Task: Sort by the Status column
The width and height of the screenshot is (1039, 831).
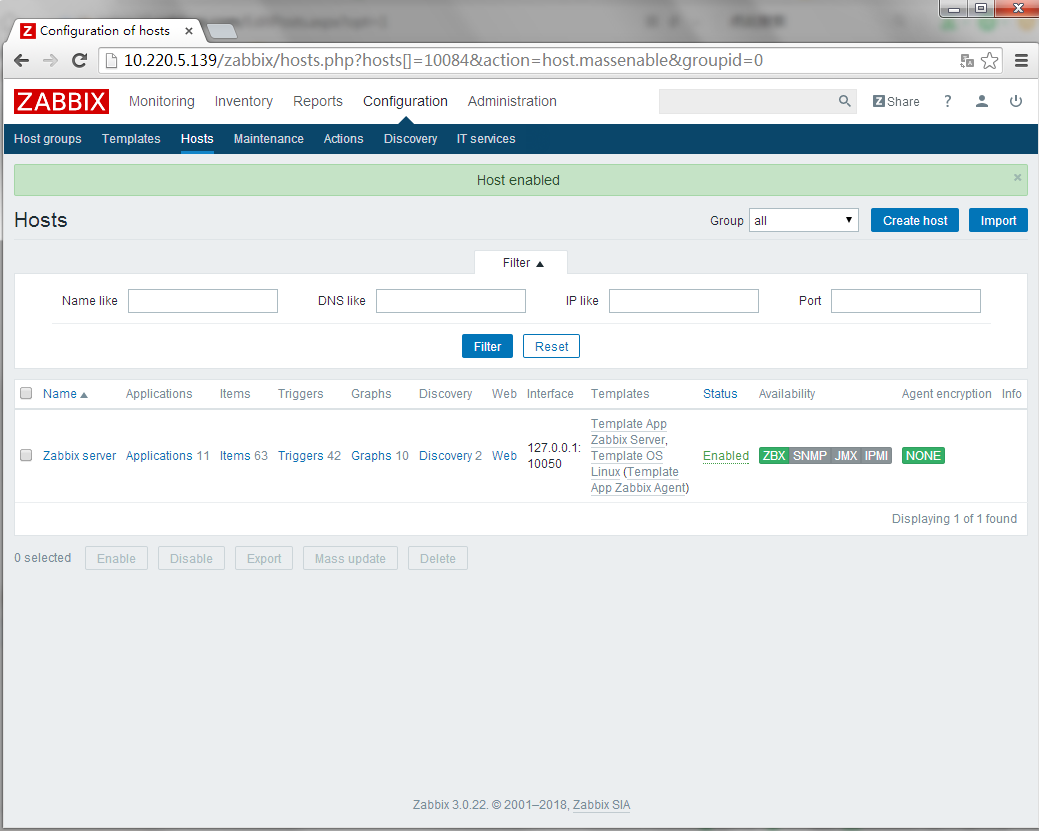Action: 720,394
